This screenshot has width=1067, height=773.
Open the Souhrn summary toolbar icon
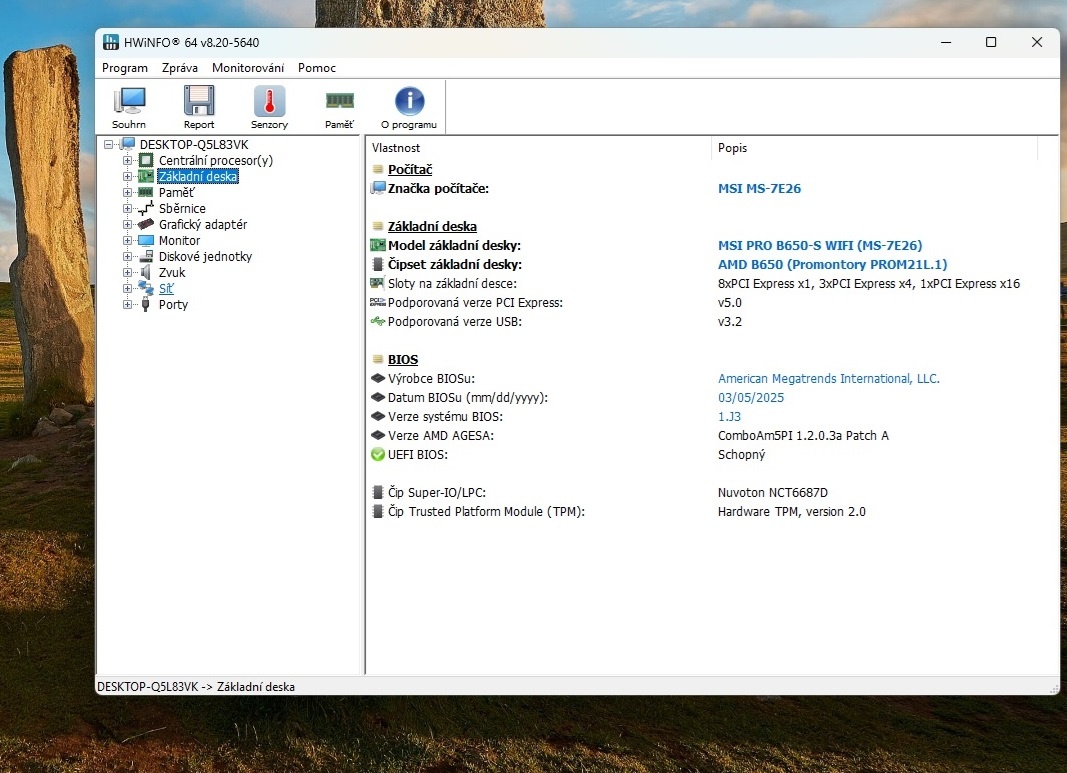[129, 101]
